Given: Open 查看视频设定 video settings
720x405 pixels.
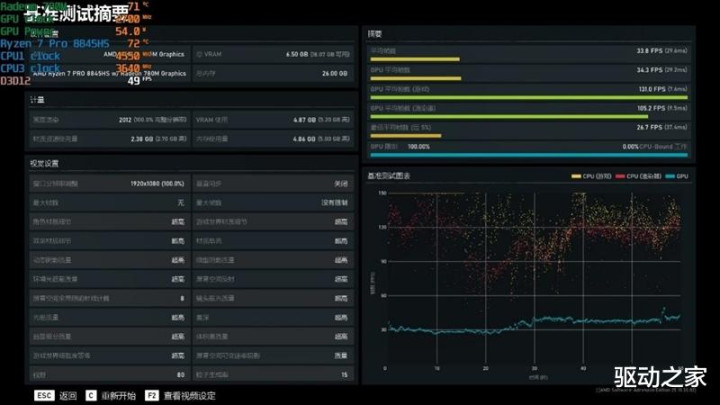Looking at the screenshot, I should (189, 396).
